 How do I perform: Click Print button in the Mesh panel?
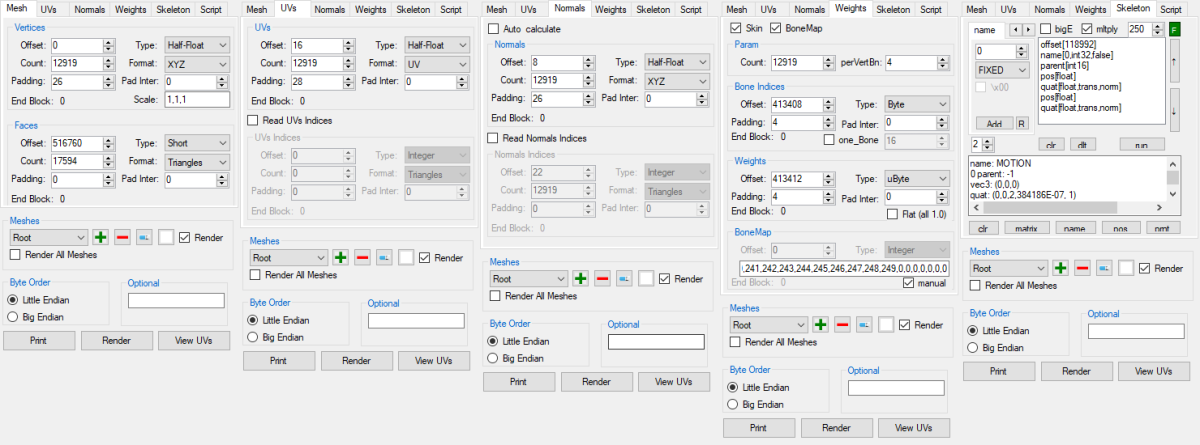(x=38, y=340)
